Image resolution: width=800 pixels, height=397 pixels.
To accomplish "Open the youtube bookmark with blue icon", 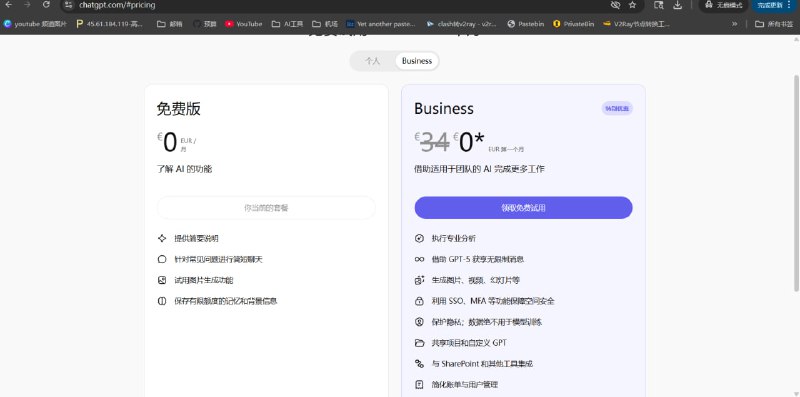I will click(x=35, y=24).
